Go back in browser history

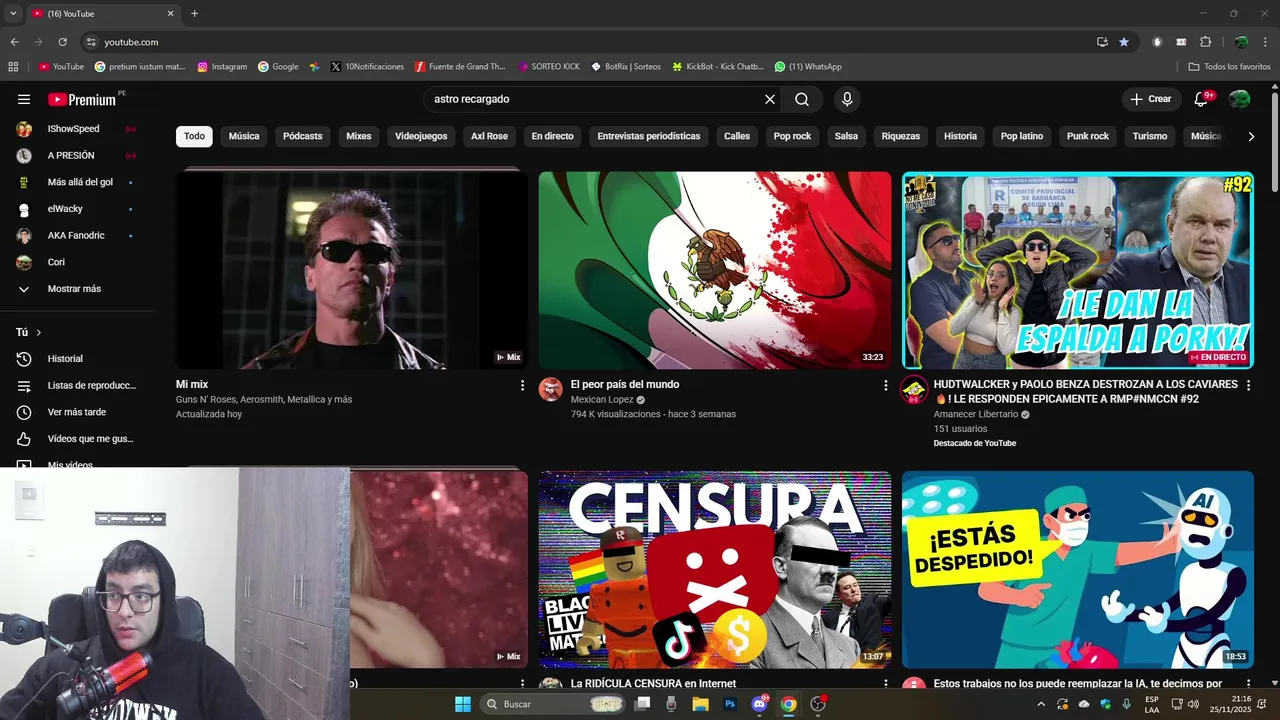[x=14, y=42]
